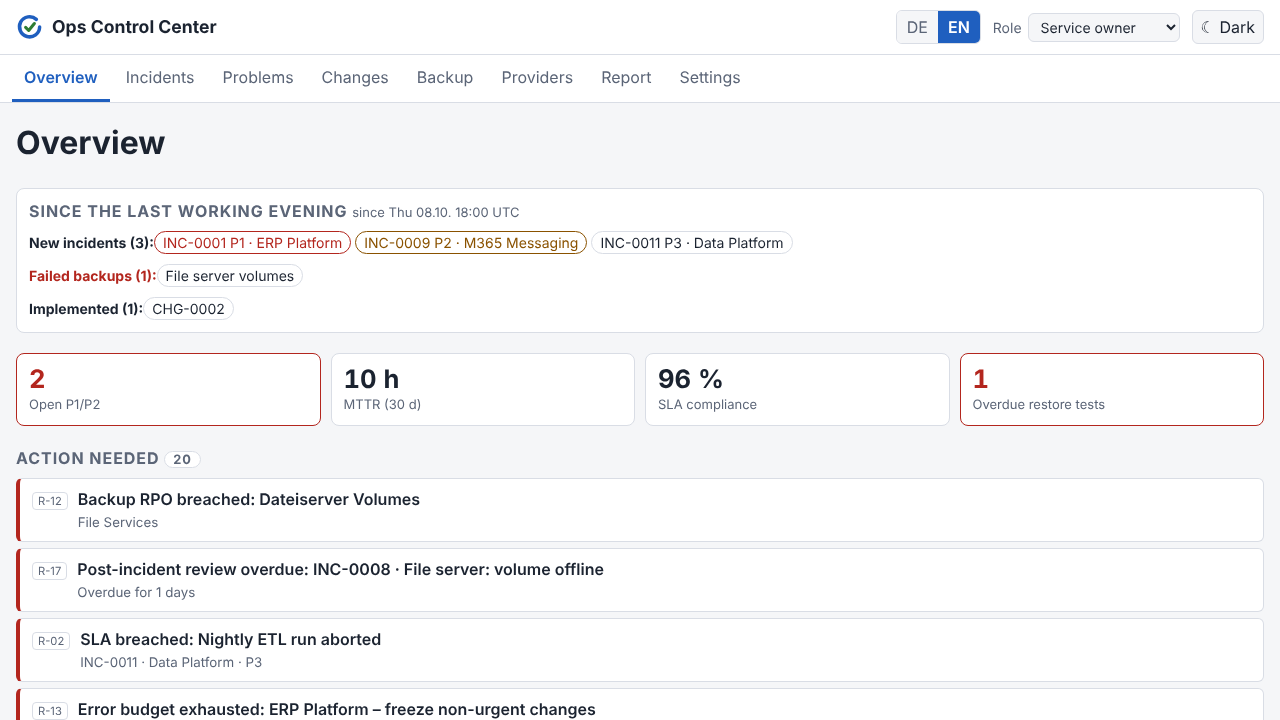Open the Role dropdown showing Service owner

(x=1104, y=27)
